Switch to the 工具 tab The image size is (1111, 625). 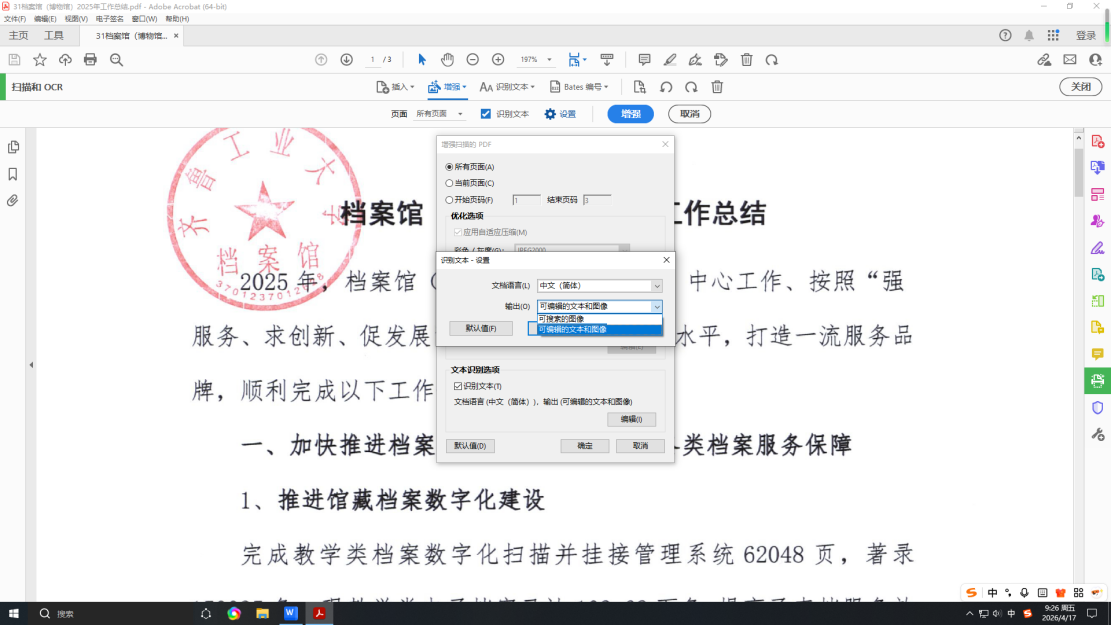pyautogui.click(x=53, y=36)
